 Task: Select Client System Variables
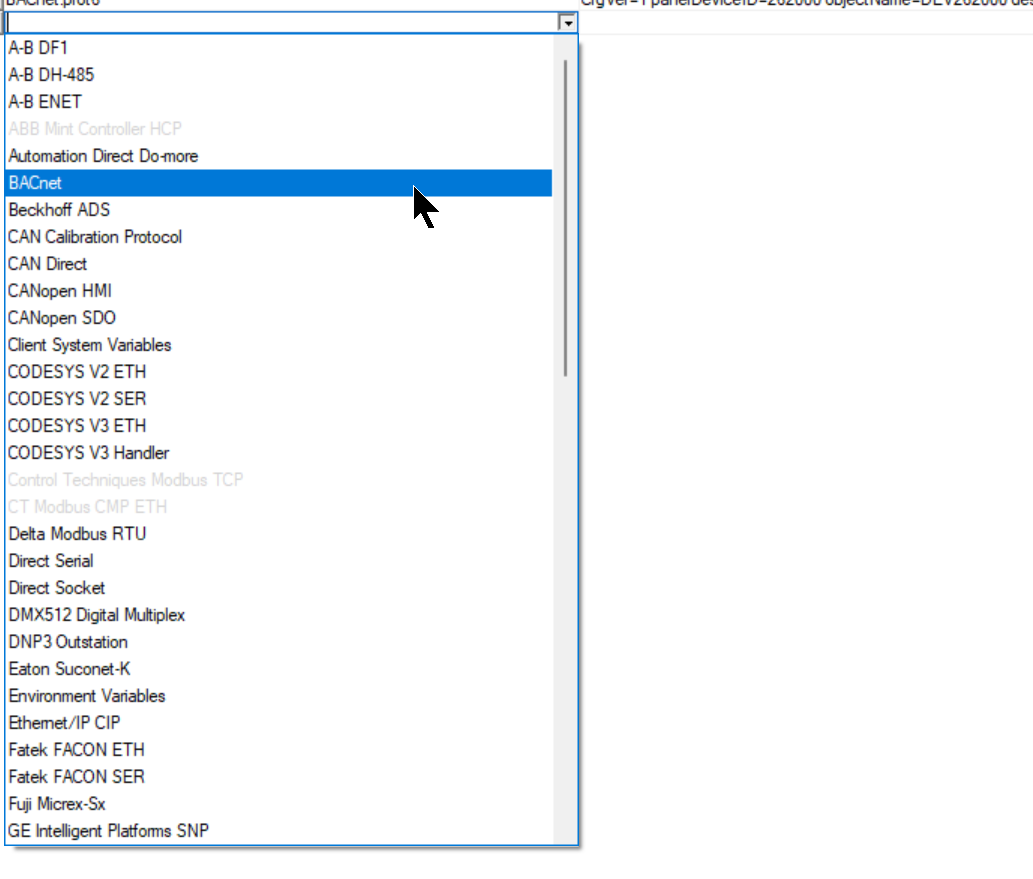point(279,345)
